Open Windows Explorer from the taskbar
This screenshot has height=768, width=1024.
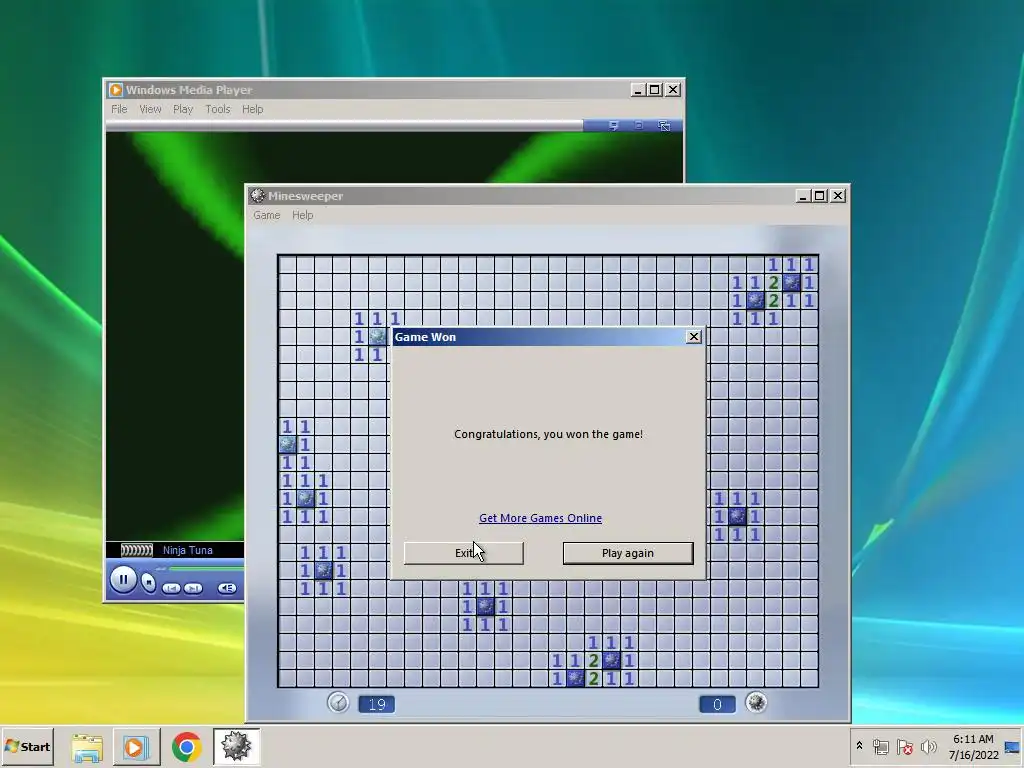87,746
